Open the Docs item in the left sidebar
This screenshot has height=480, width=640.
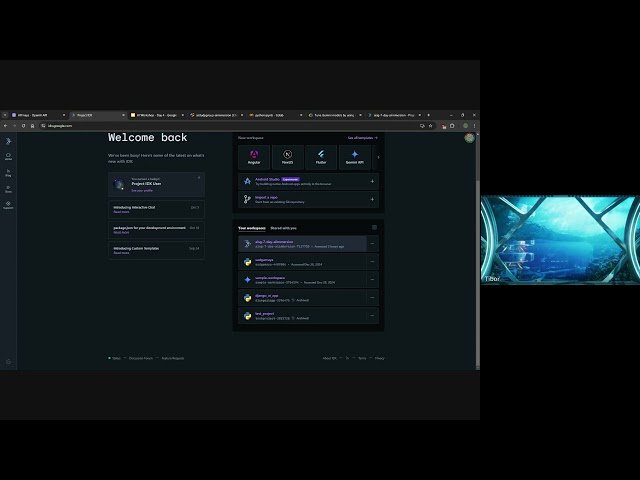click(8, 189)
